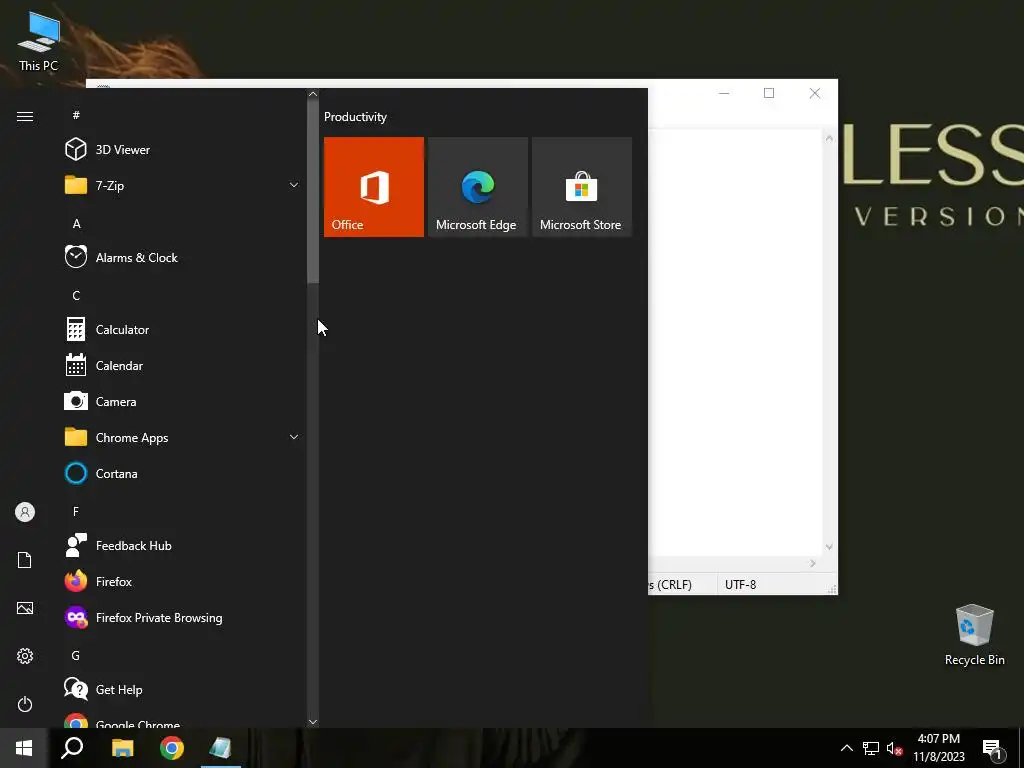Open the network tray icon
Screen dimensions: 1024x768
(x=871, y=748)
